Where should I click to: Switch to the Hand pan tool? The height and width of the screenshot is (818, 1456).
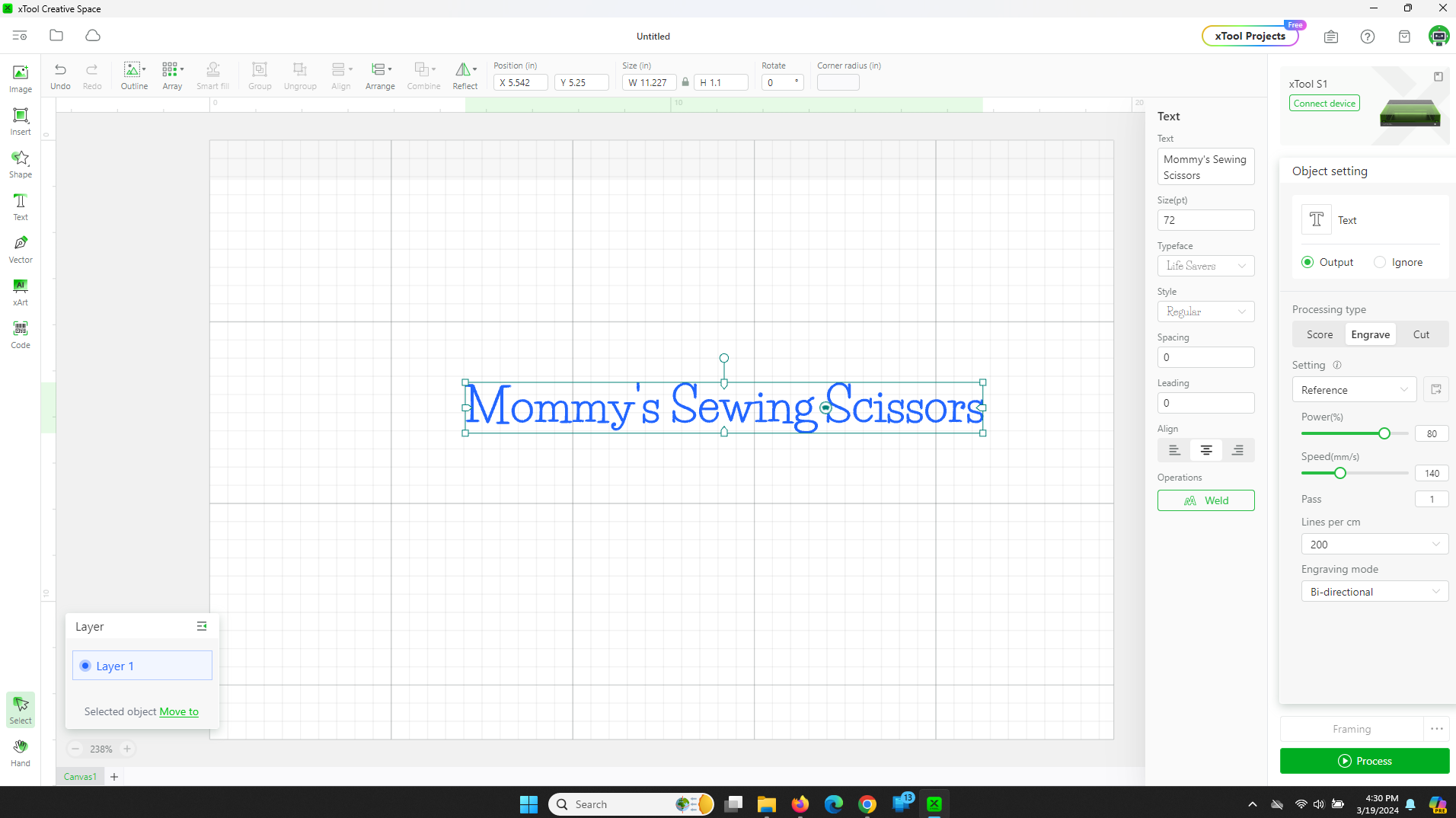click(x=21, y=752)
